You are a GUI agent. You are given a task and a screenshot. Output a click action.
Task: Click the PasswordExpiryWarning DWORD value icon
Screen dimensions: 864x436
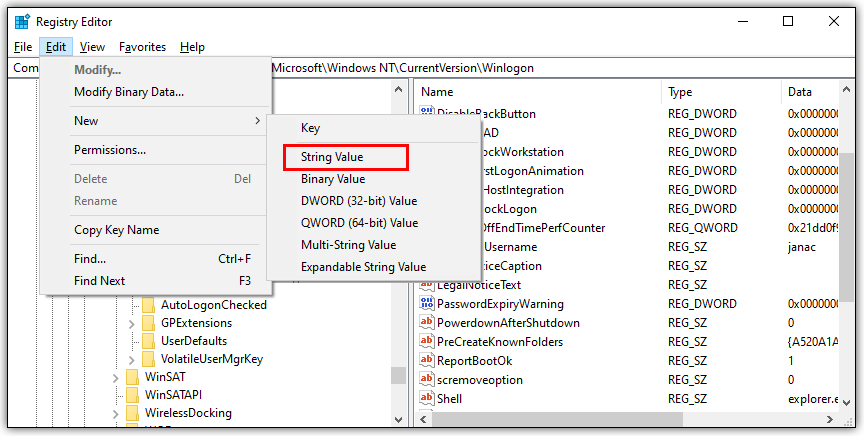click(x=426, y=304)
